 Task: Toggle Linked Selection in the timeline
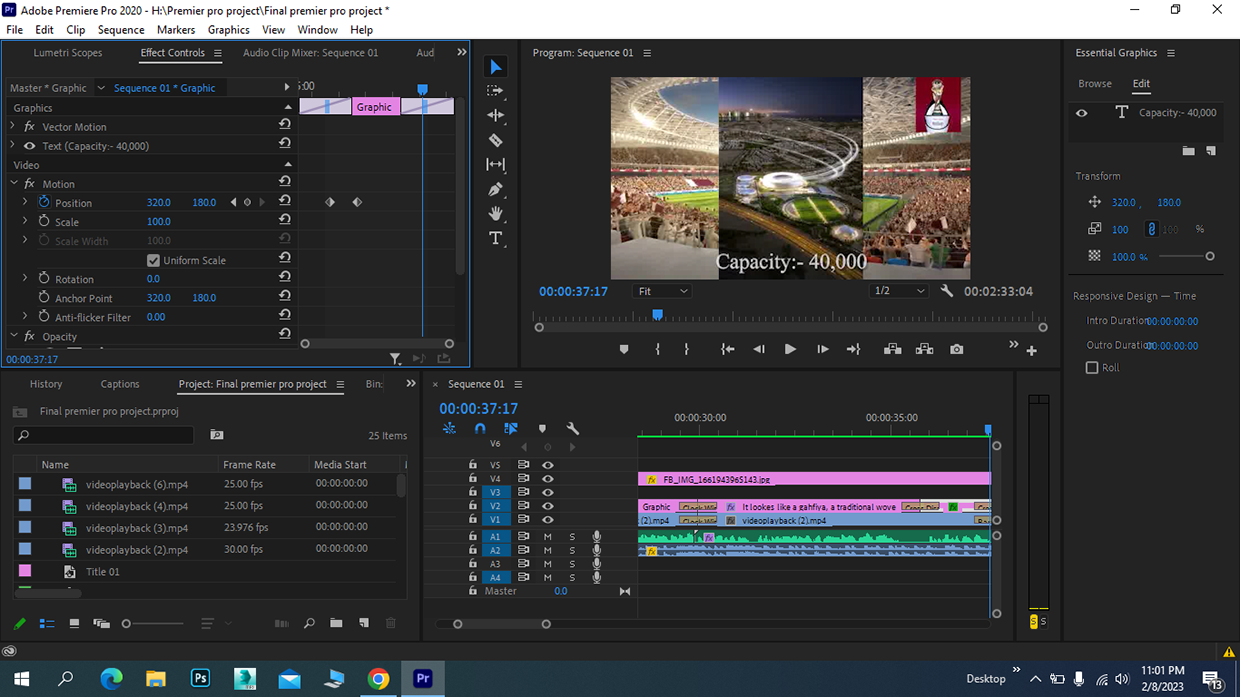pos(511,428)
